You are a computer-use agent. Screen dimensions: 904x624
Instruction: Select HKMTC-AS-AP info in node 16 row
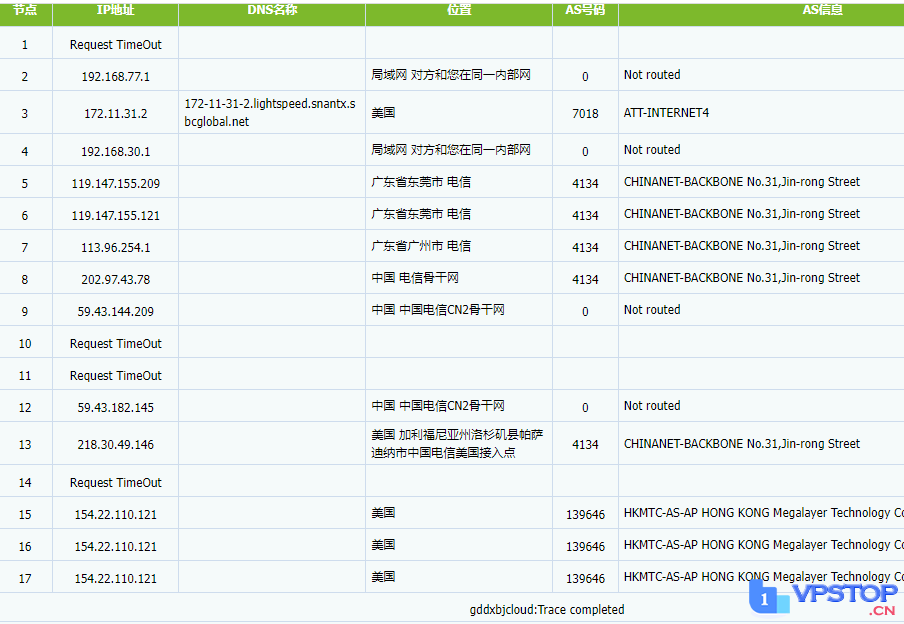(764, 544)
